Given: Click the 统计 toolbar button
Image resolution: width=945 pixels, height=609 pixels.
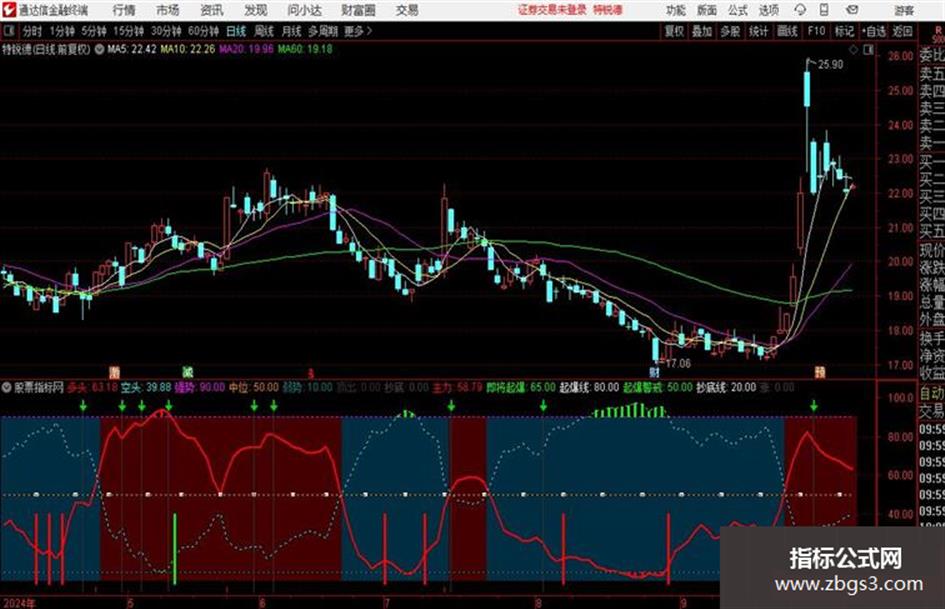Looking at the screenshot, I should point(758,31).
